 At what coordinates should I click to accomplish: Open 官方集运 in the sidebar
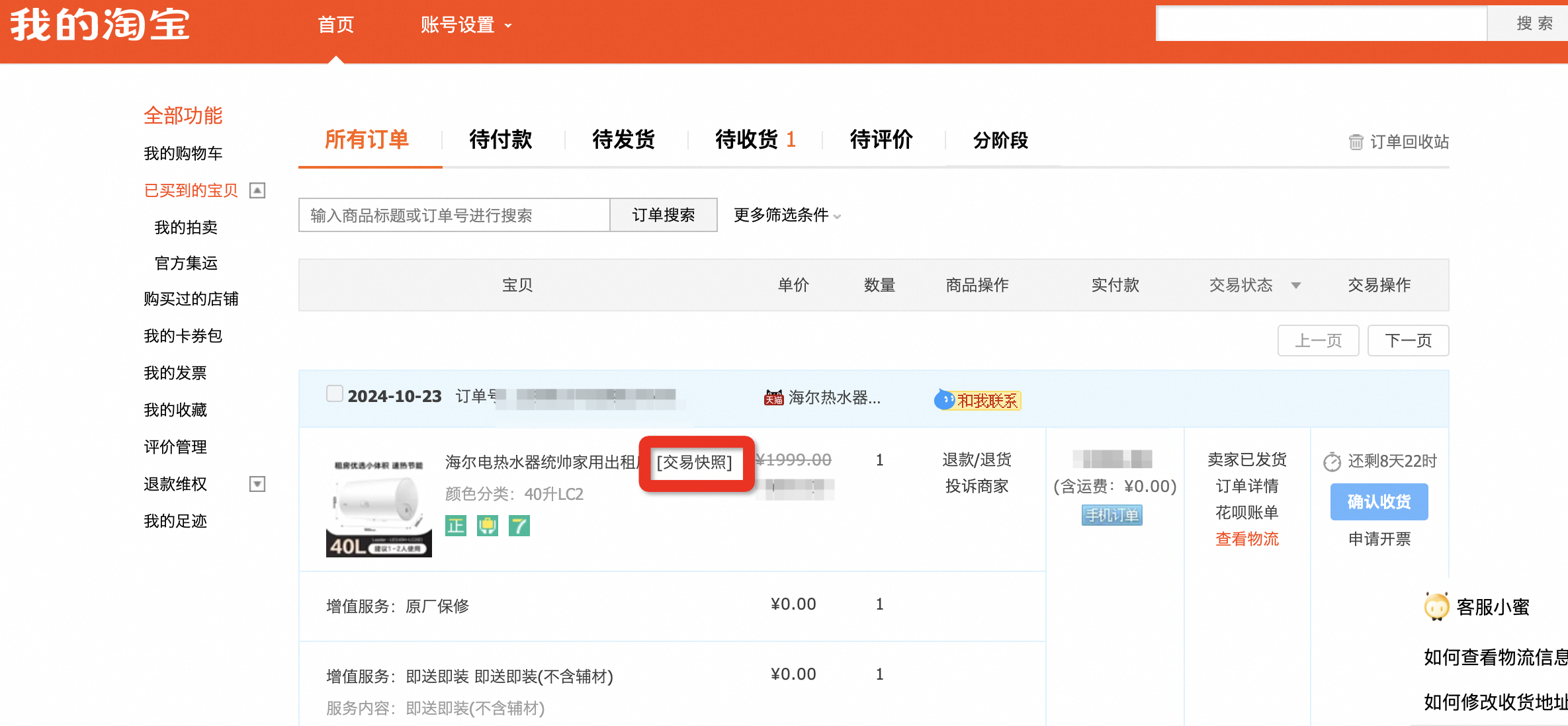point(186,264)
